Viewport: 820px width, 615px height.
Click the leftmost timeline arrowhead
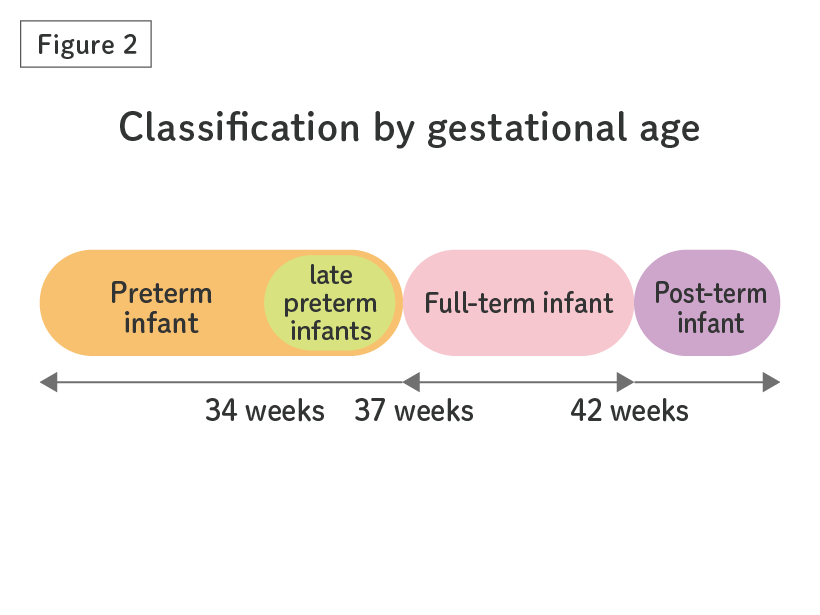[x=49, y=382]
